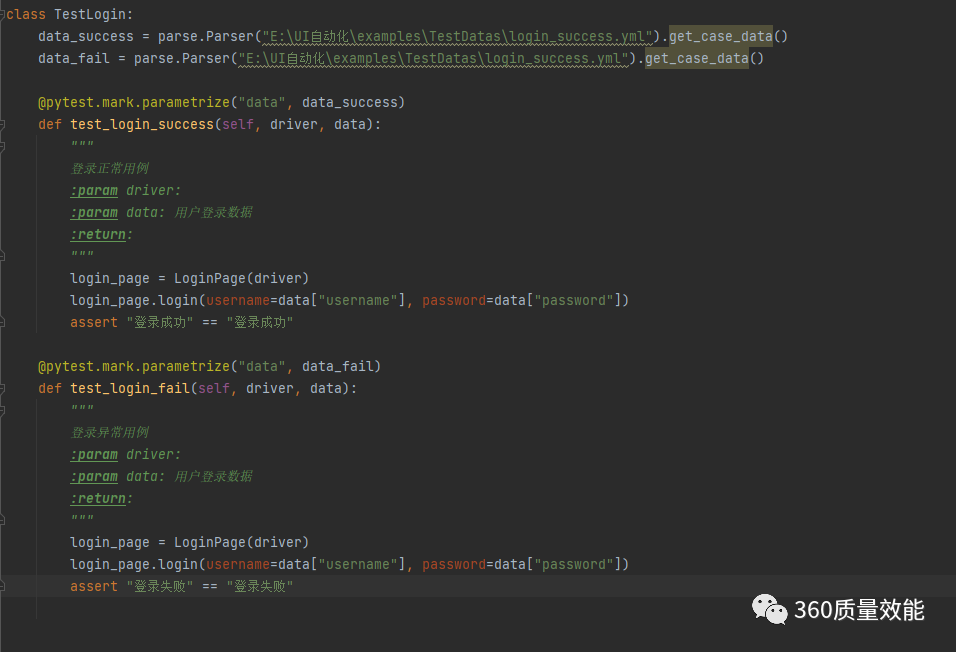This screenshot has width=956, height=652.
Task: Click get_case_data call on the data_fail line
Action: point(697,59)
